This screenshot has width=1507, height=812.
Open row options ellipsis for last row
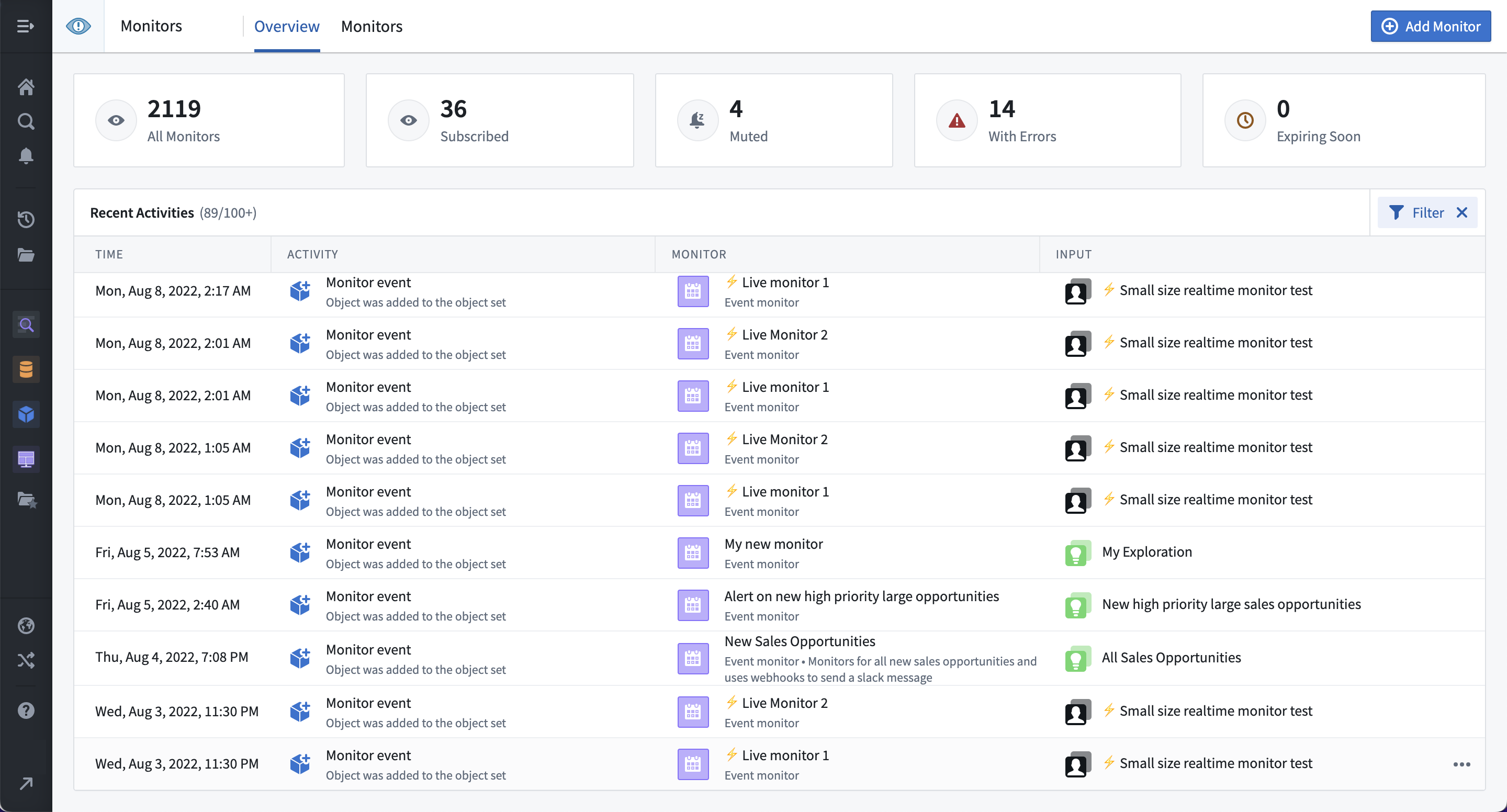[x=1461, y=764]
